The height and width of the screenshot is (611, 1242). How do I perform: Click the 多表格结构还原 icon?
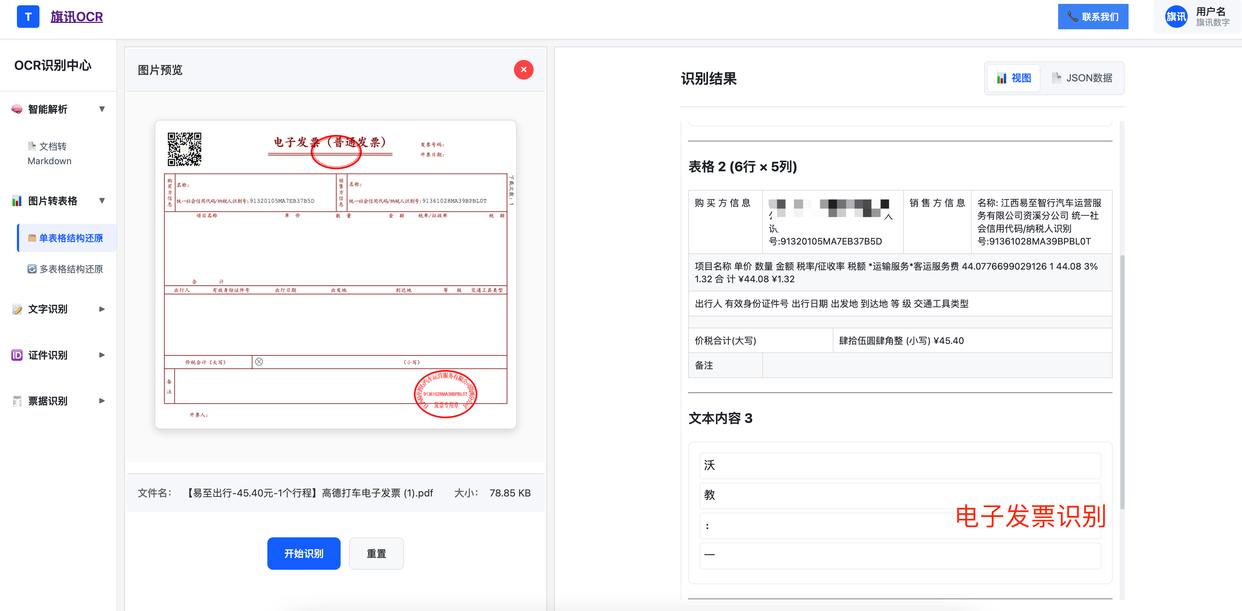[32, 269]
